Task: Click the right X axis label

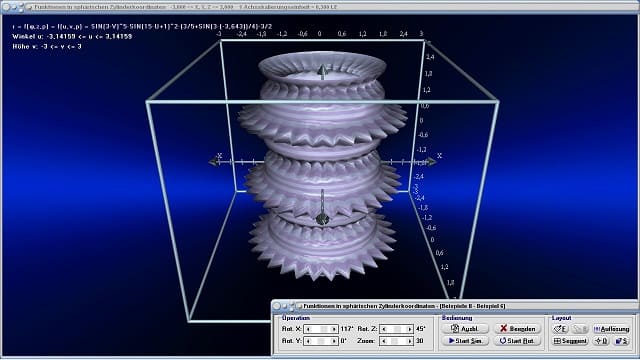Action: [x=440, y=156]
